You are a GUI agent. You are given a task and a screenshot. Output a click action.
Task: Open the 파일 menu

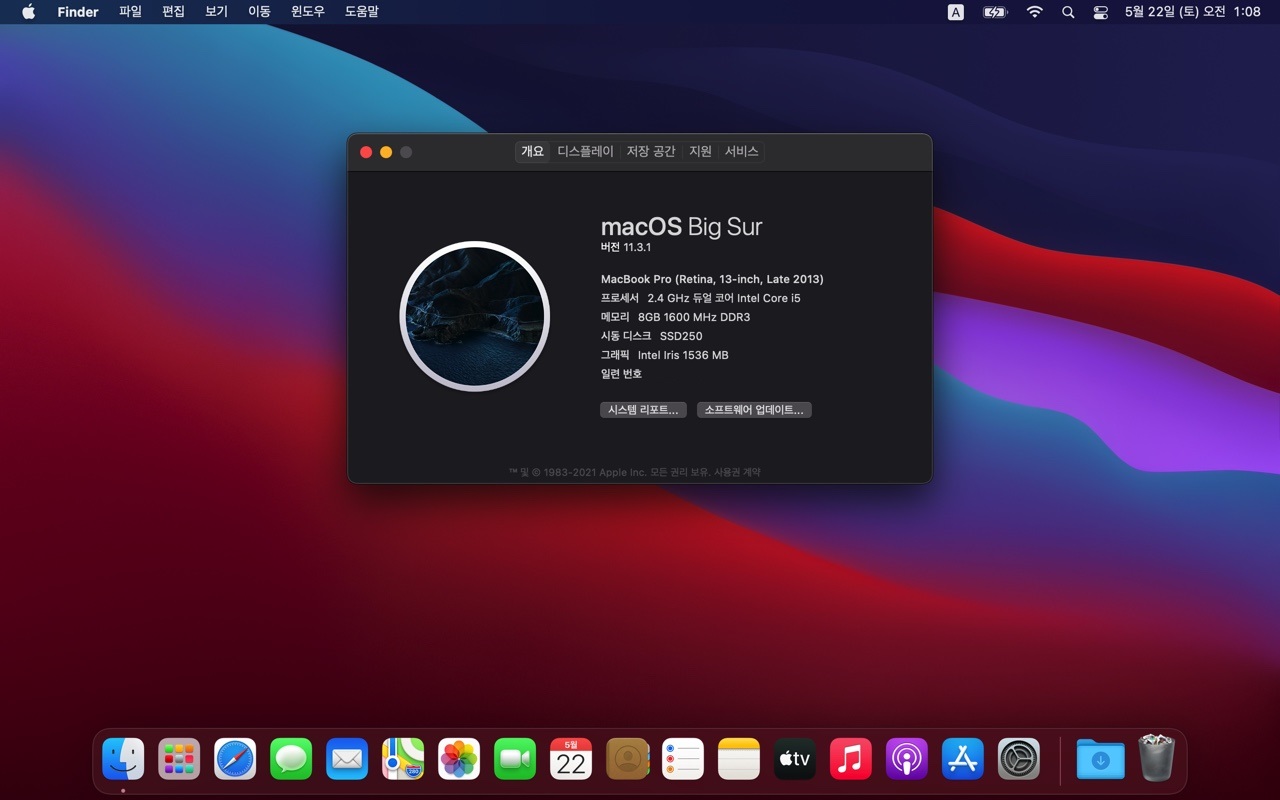(130, 12)
